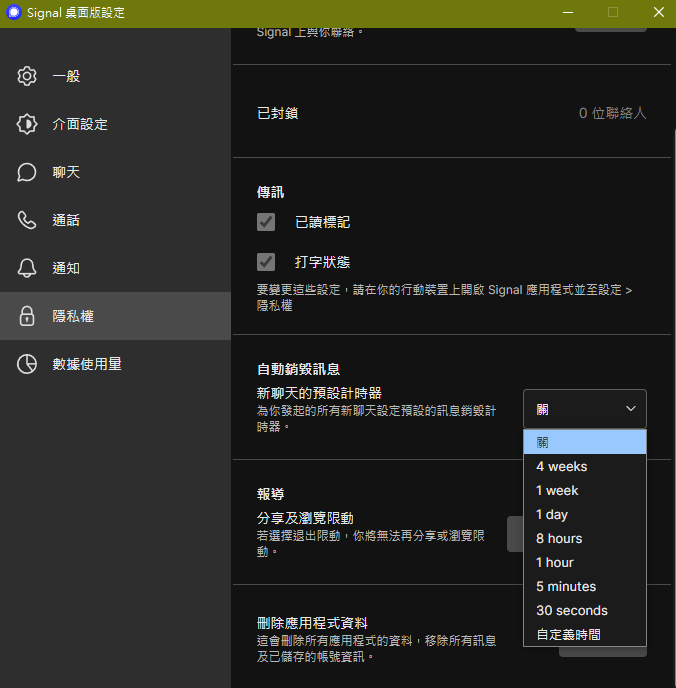
Task: Click the gear icon beside 一般
Action: (27, 76)
